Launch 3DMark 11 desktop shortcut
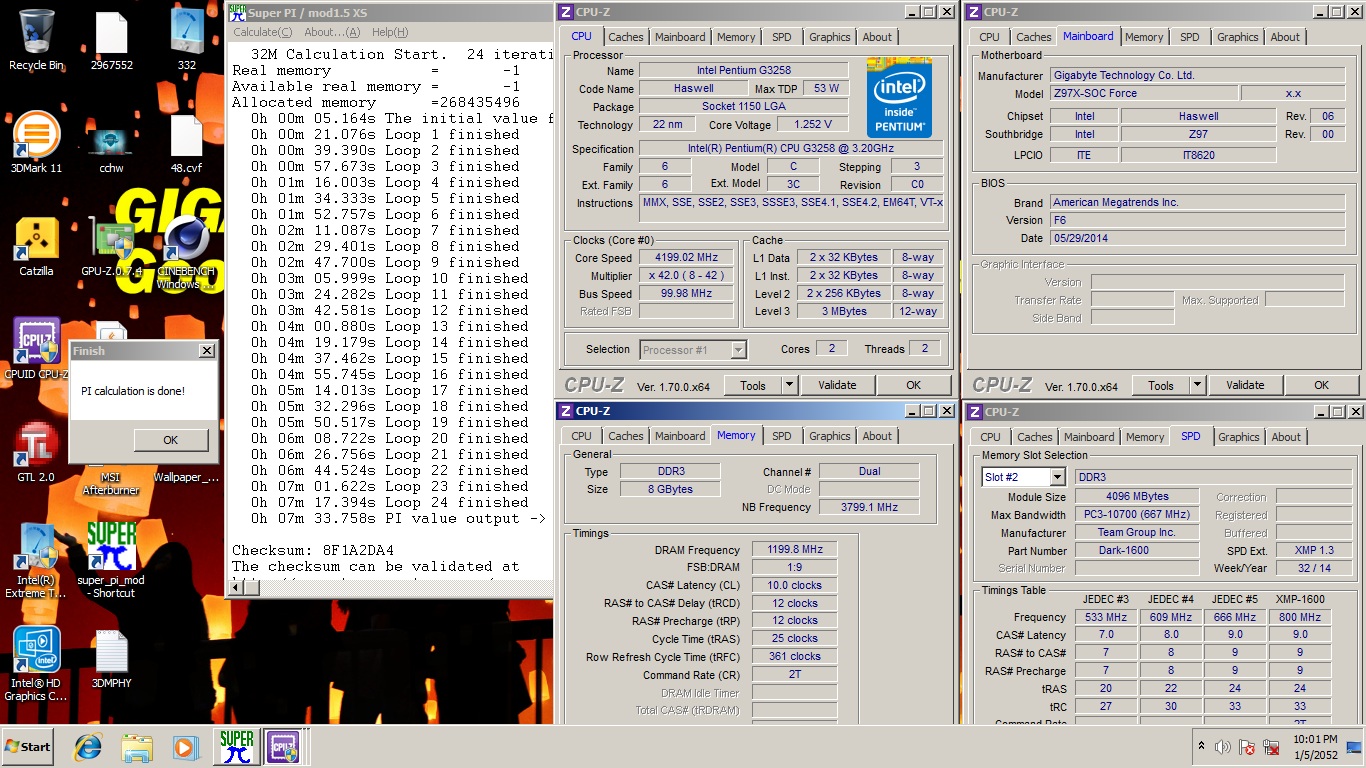Screen dimensions: 1366x768 (x=36, y=142)
